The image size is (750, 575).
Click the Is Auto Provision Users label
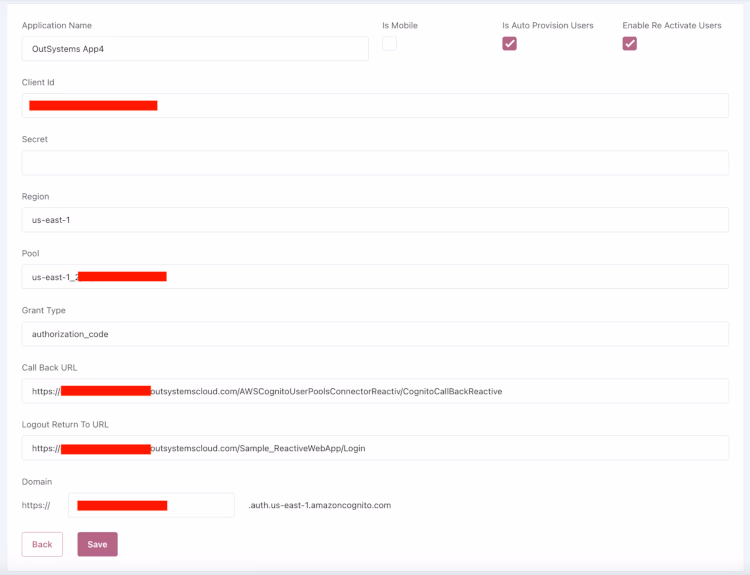click(548, 25)
